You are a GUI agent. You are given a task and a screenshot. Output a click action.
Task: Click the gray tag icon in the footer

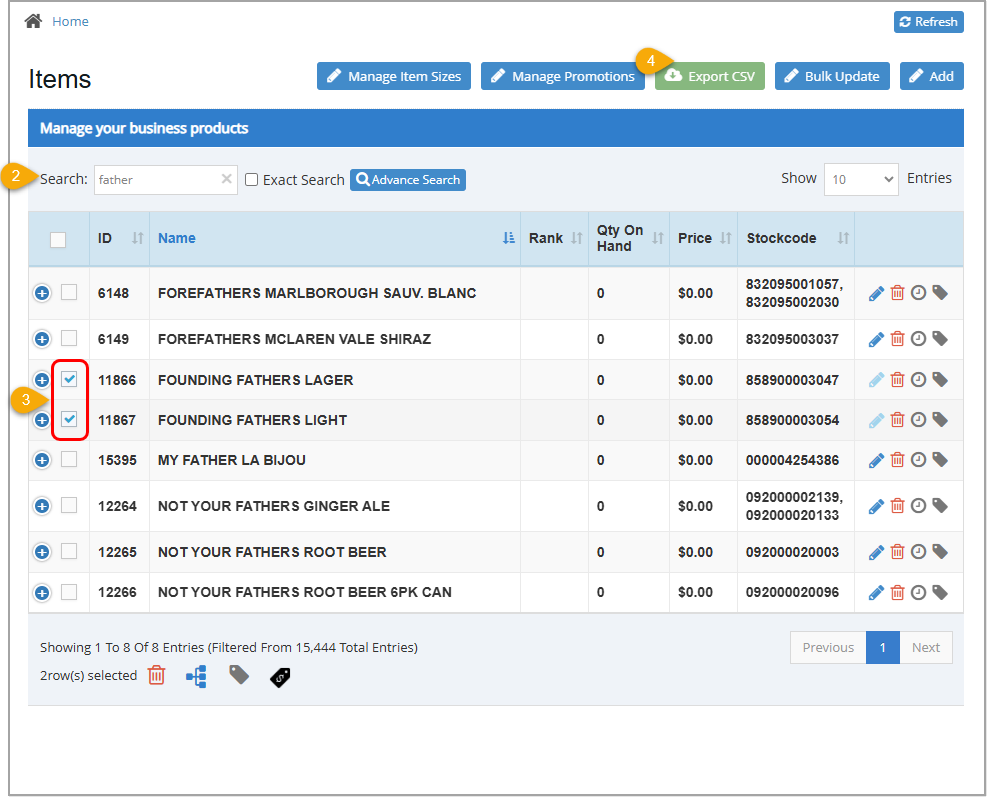point(237,676)
